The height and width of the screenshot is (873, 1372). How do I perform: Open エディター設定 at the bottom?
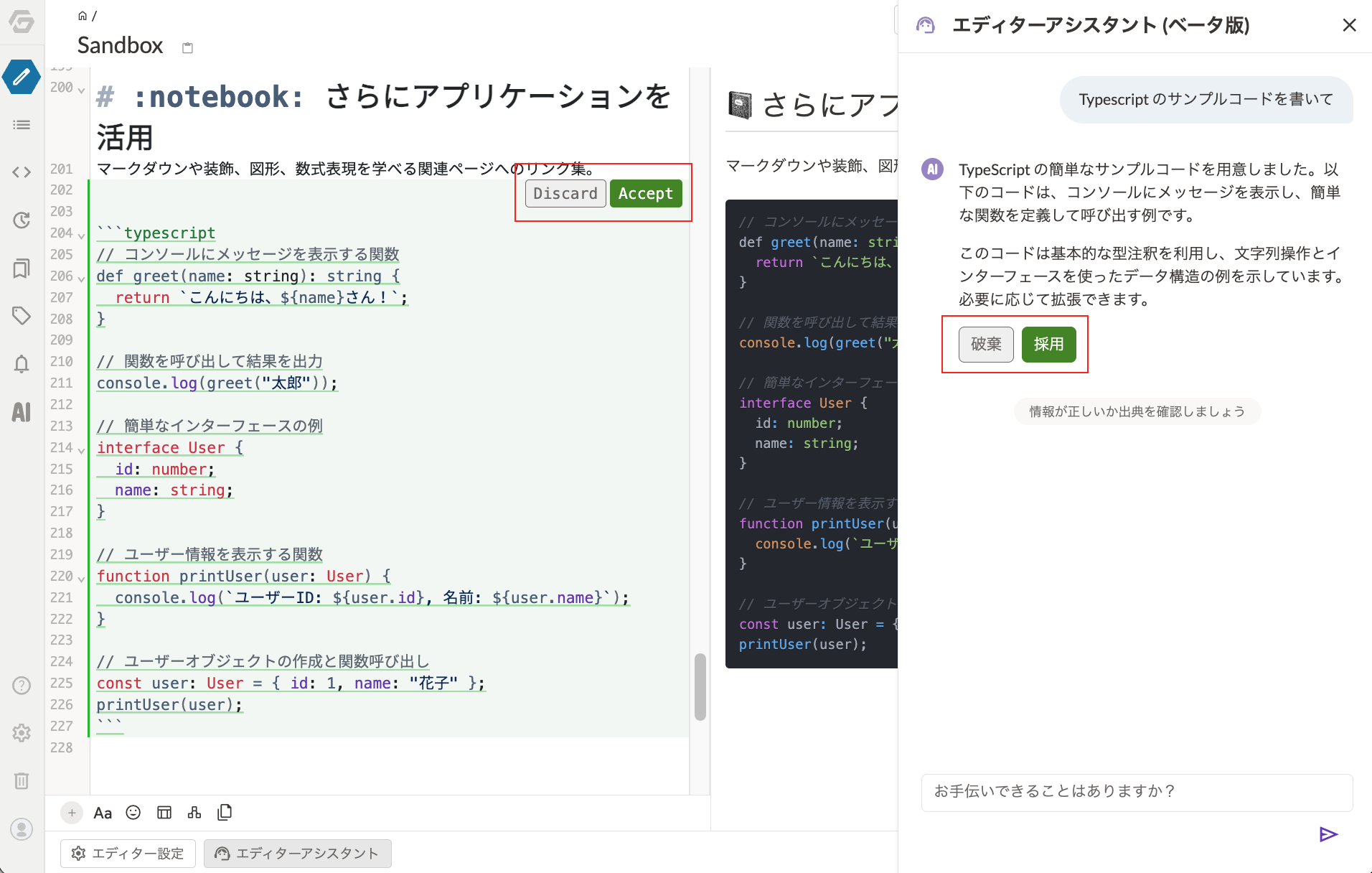[128, 854]
